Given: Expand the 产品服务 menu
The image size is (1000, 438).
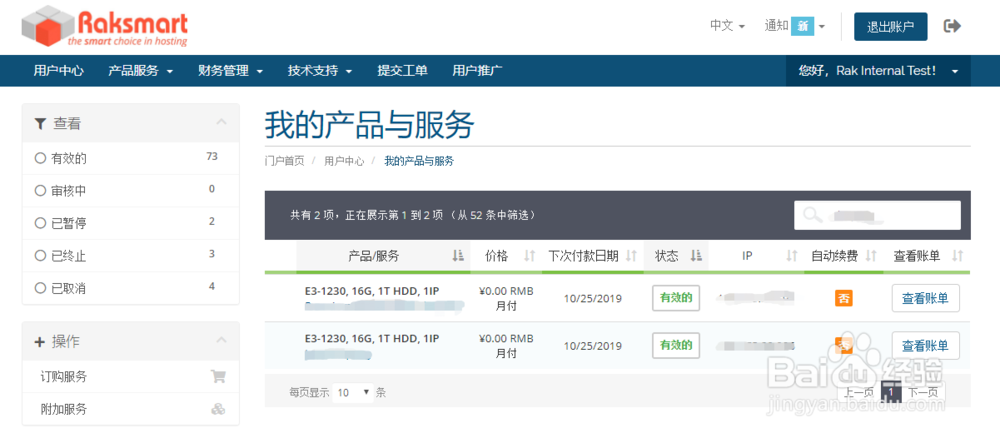Looking at the screenshot, I should click(141, 71).
